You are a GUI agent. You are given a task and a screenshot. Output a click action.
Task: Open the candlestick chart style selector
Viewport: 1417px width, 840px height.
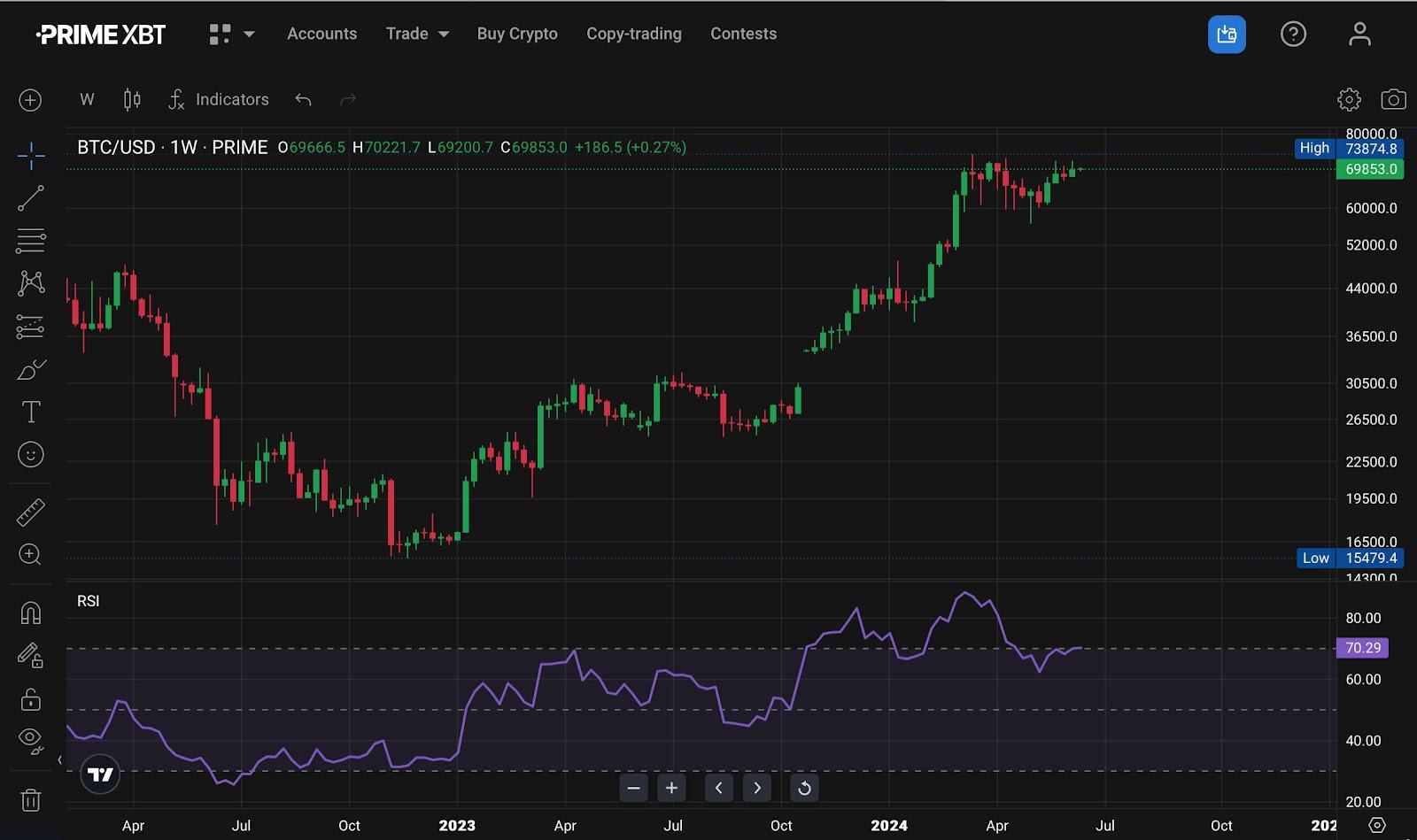[132, 99]
